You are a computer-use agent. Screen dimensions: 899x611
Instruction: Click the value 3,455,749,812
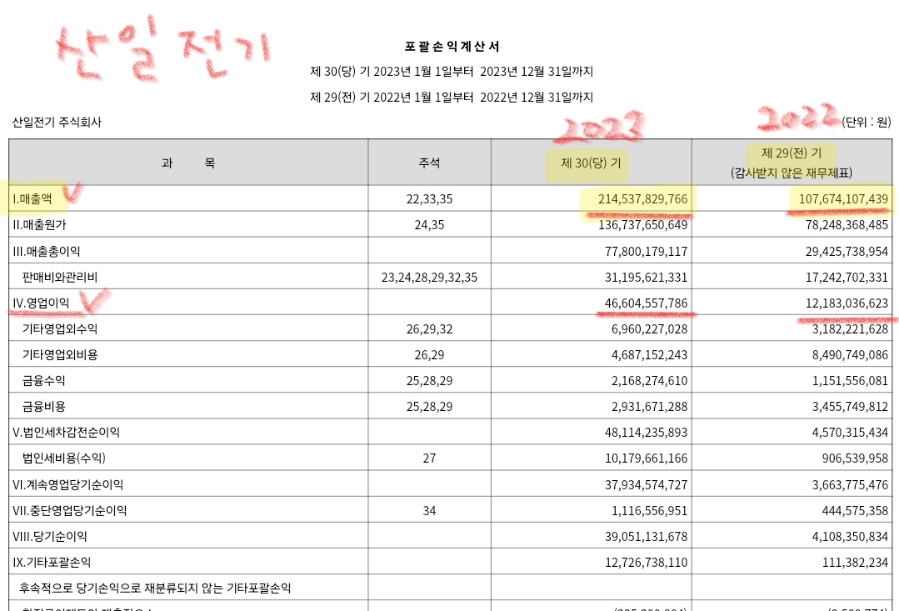850,406
